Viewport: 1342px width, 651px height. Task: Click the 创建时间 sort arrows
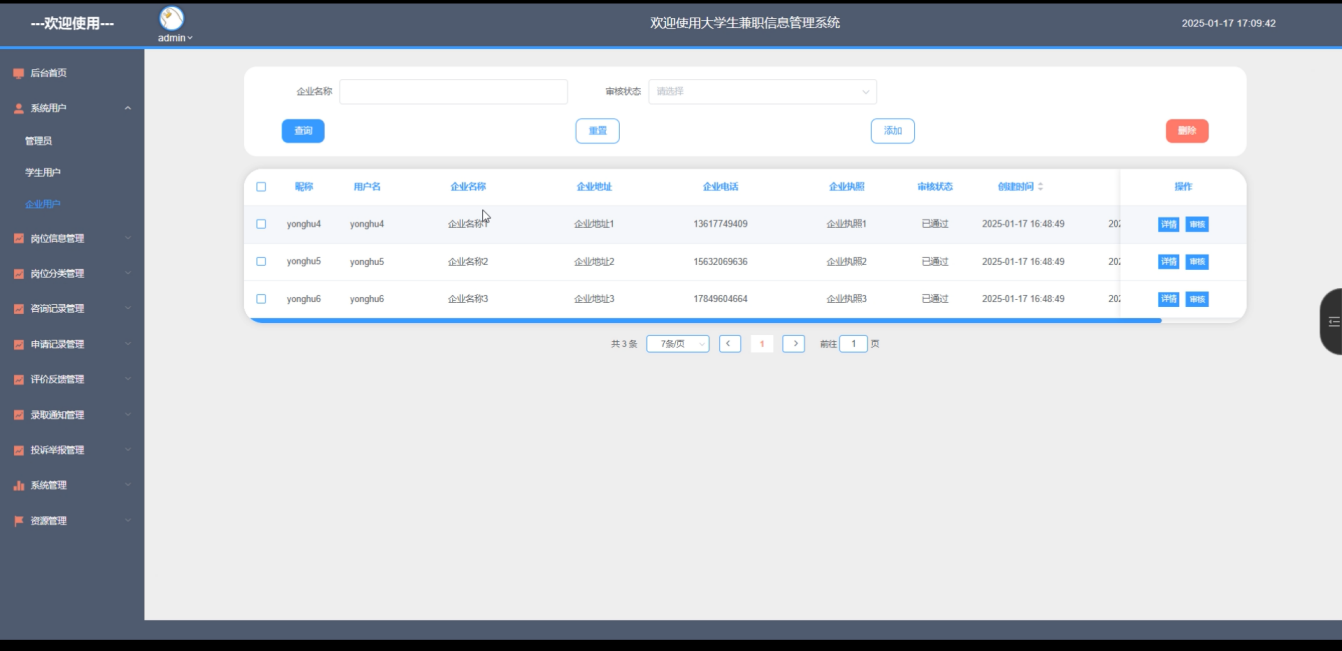tap(1040, 187)
